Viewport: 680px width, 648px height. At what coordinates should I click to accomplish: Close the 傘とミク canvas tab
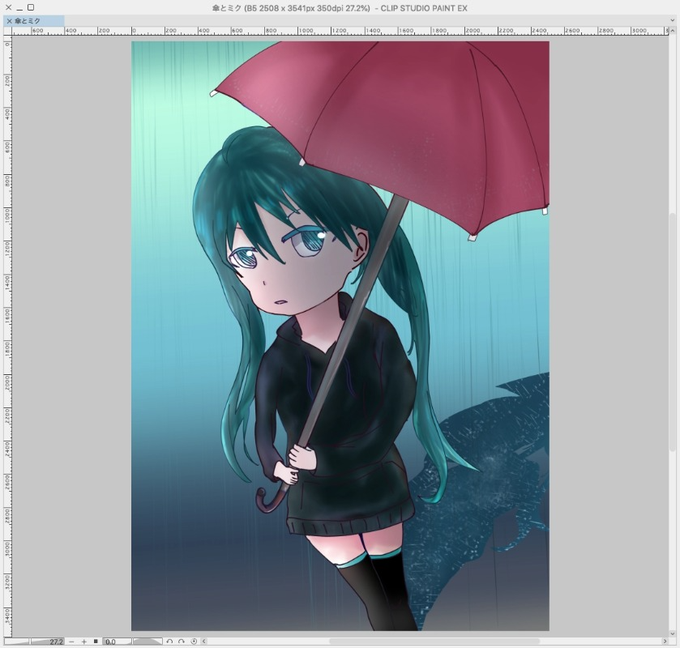(9, 21)
